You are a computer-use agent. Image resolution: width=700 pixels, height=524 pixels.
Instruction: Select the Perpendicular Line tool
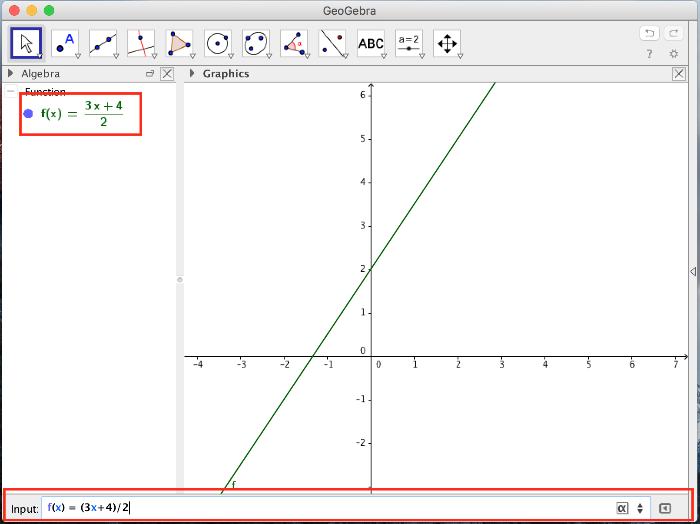click(x=141, y=43)
